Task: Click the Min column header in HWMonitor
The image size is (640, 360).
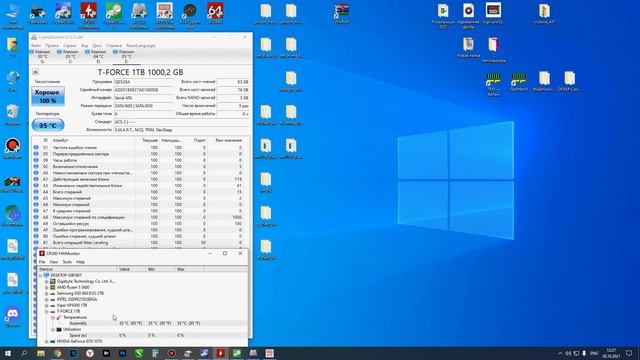Action: click(160, 269)
